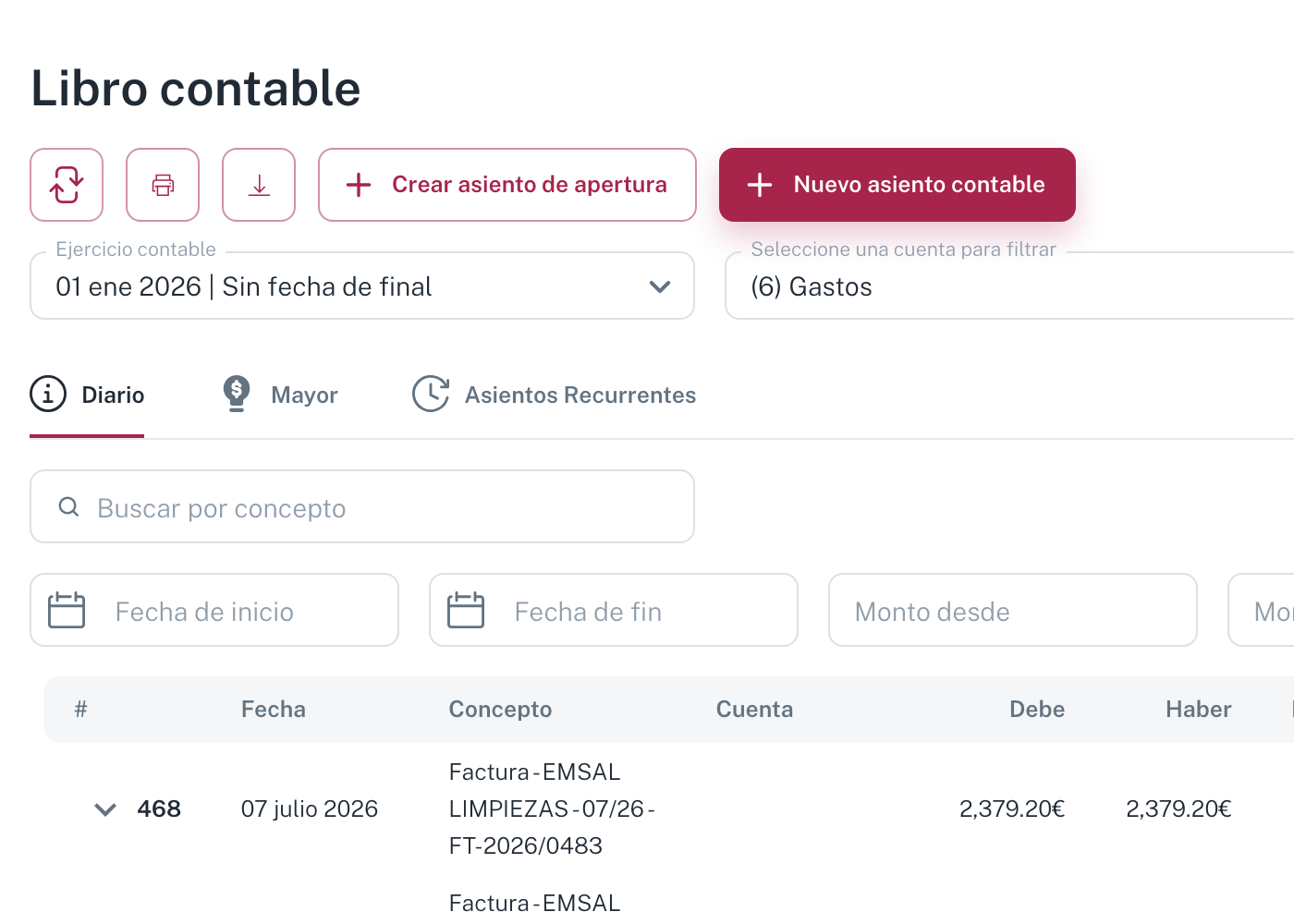Open the Fecha de fin date field
The height and width of the screenshot is (924, 1294).
(x=614, y=611)
